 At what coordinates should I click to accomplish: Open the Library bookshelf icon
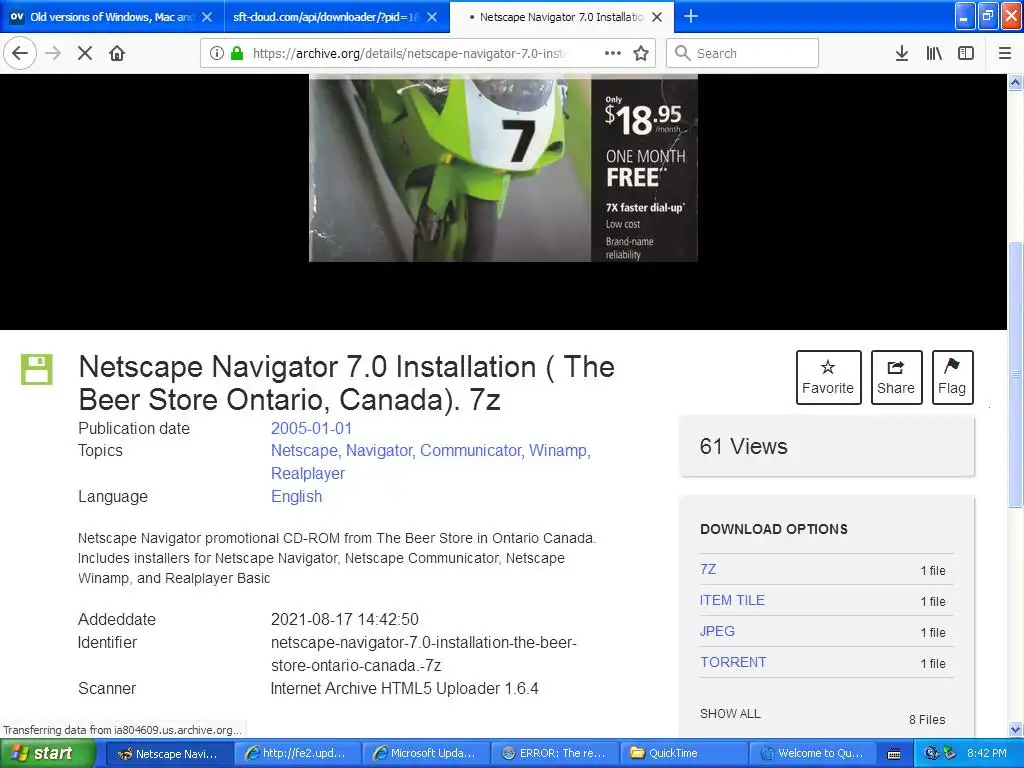[x=934, y=53]
